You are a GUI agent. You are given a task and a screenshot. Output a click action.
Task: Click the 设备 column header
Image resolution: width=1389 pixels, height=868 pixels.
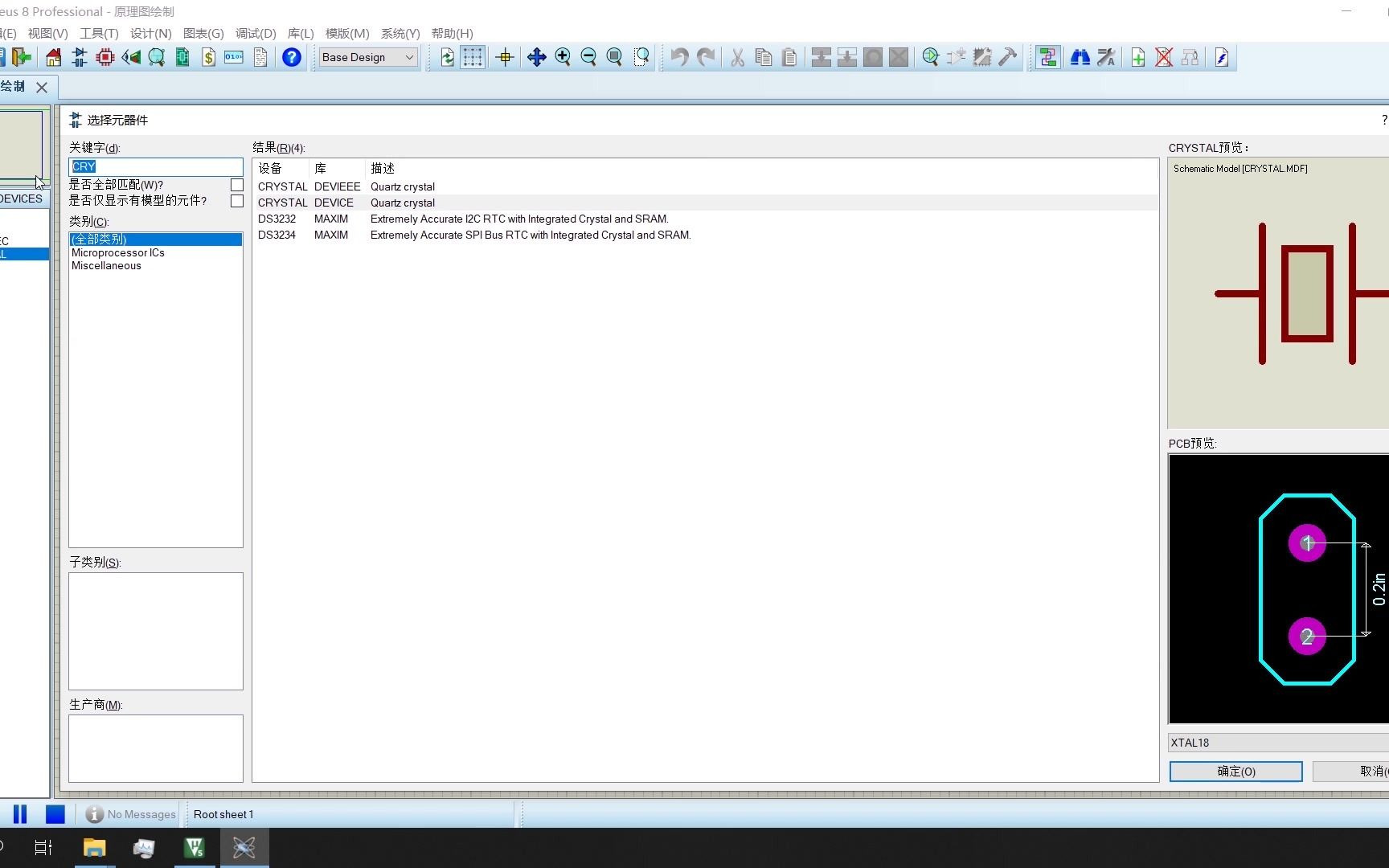click(281, 168)
